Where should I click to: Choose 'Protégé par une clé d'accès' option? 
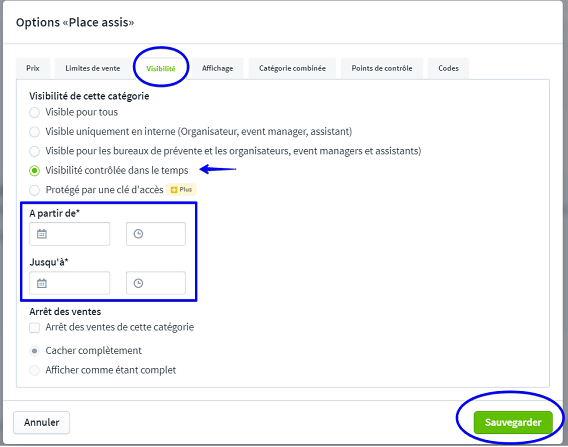pyautogui.click(x=34, y=190)
